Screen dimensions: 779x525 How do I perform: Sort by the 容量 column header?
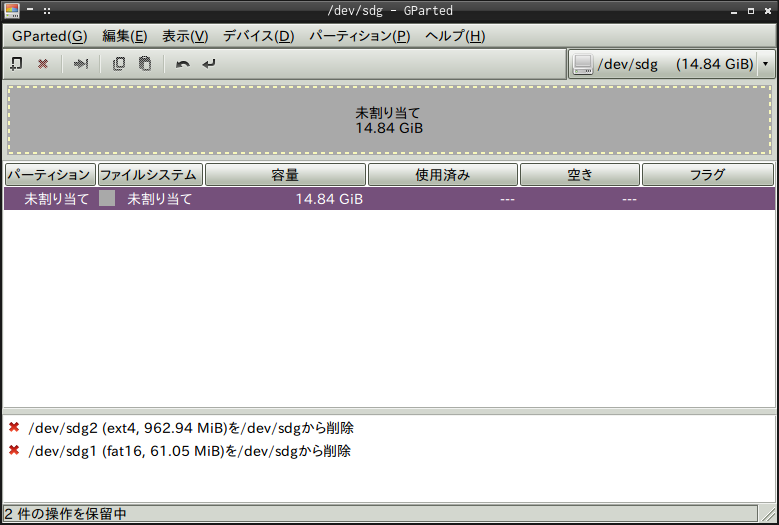pos(285,175)
